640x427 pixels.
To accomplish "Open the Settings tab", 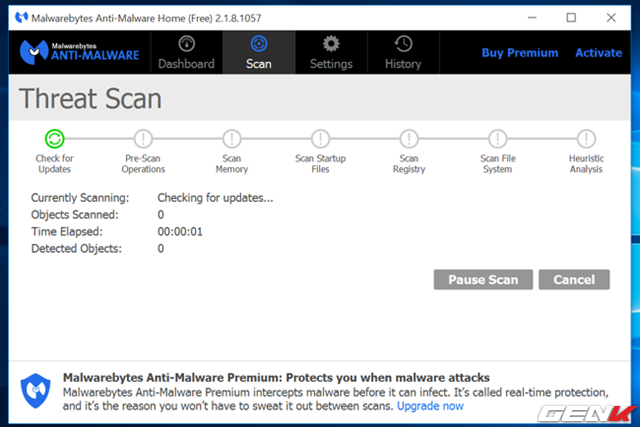I will click(x=331, y=53).
